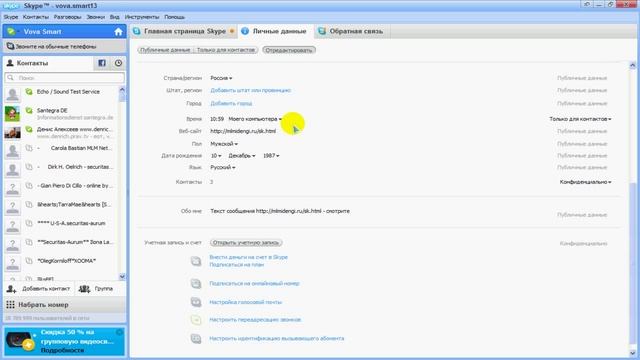Follow Добавить штат или провинцию link

[x=251, y=90]
